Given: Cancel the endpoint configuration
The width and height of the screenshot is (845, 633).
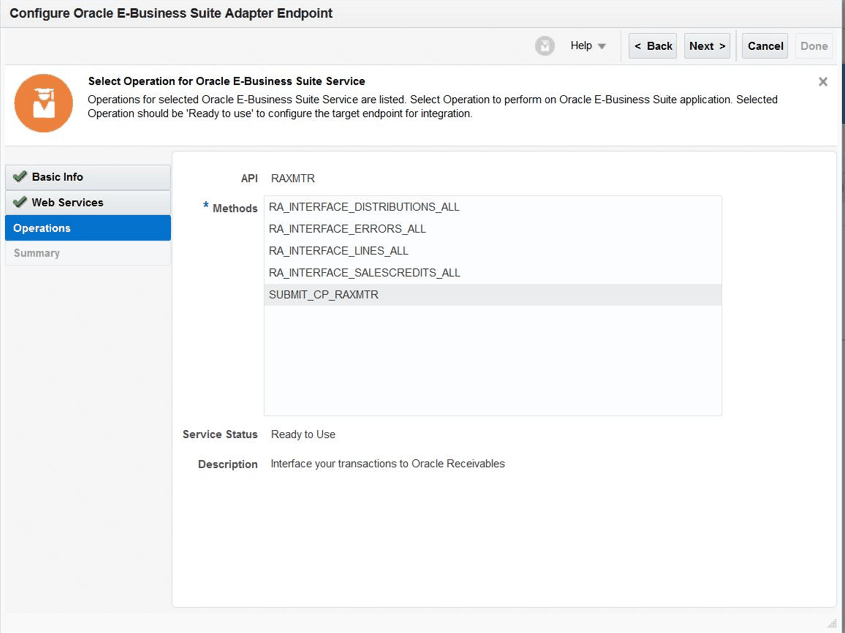Looking at the screenshot, I should [x=765, y=46].
